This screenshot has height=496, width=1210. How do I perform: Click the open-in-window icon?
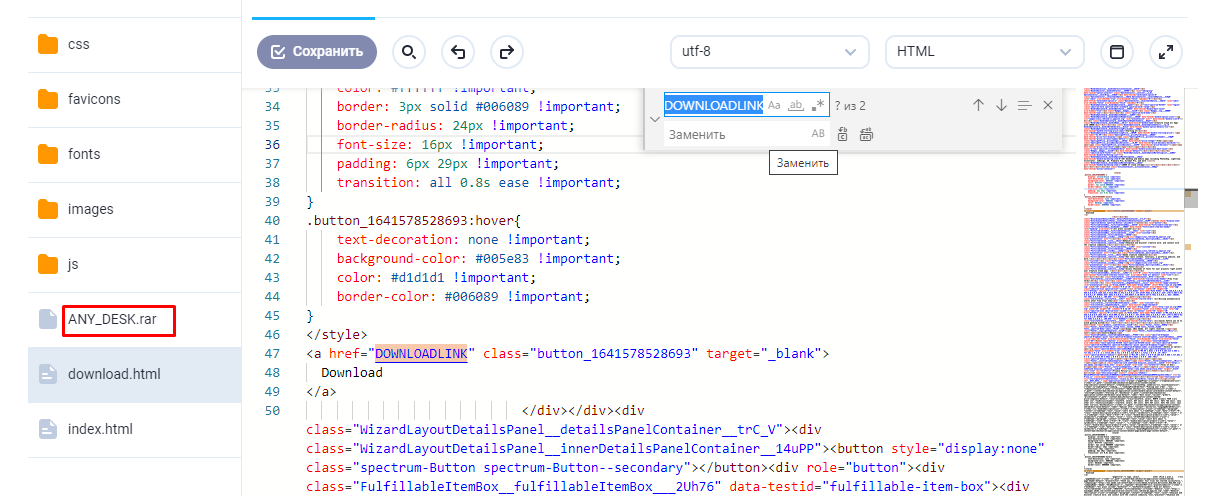pos(1117,52)
